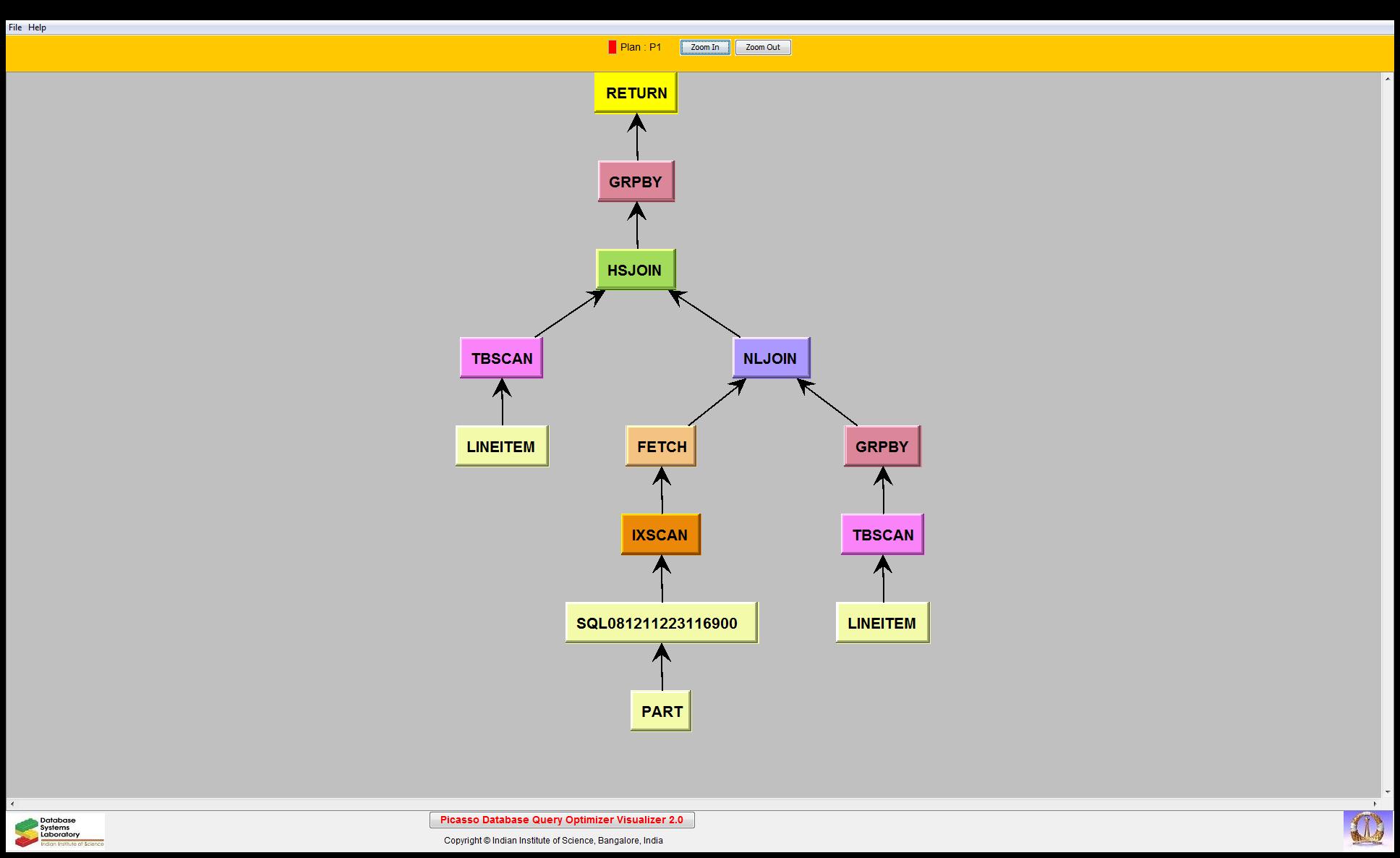Click the Indian Institute of Science emblem icon

coord(1367,829)
